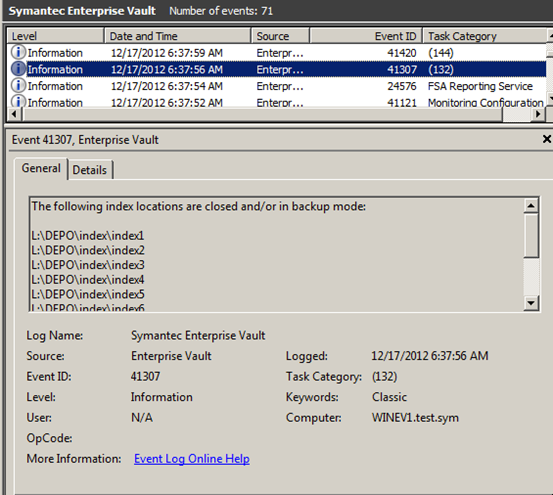This screenshot has height=495, width=553.
Task: Click the index5 path line in message
Action: point(88,294)
